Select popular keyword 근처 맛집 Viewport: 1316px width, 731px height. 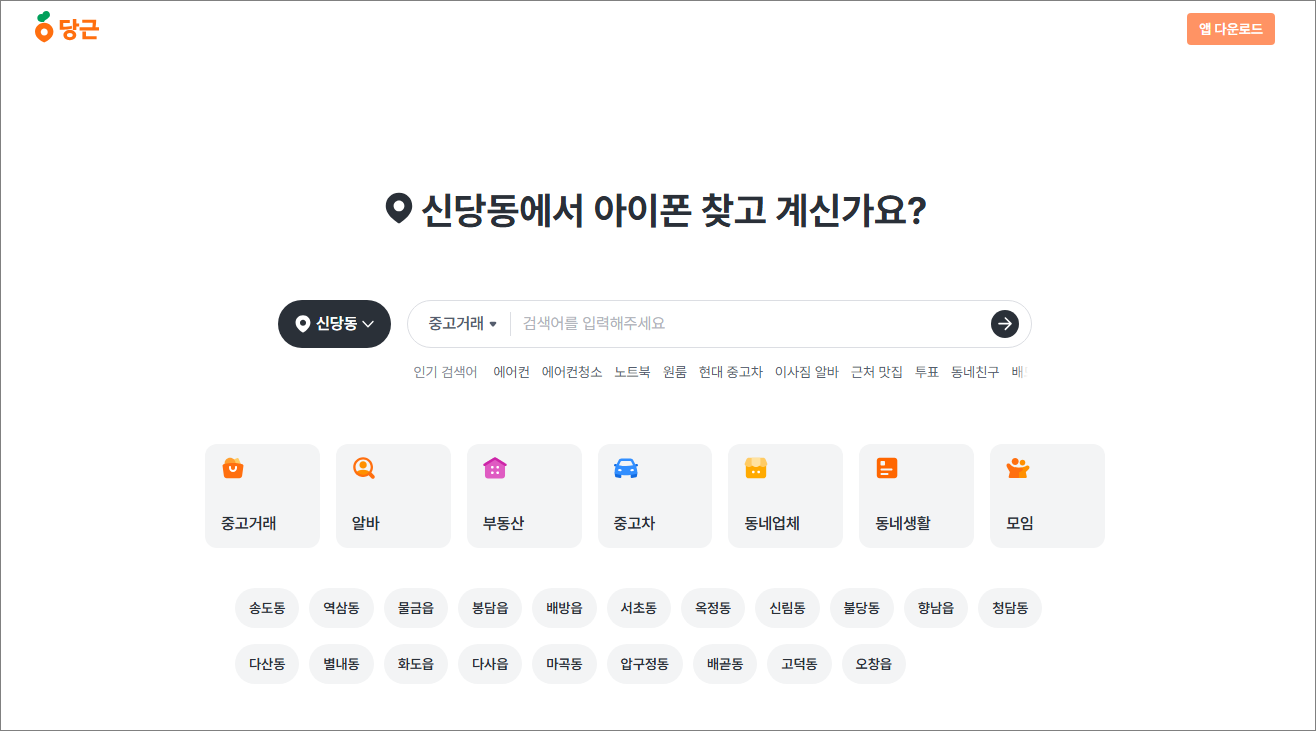(x=877, y=372)
